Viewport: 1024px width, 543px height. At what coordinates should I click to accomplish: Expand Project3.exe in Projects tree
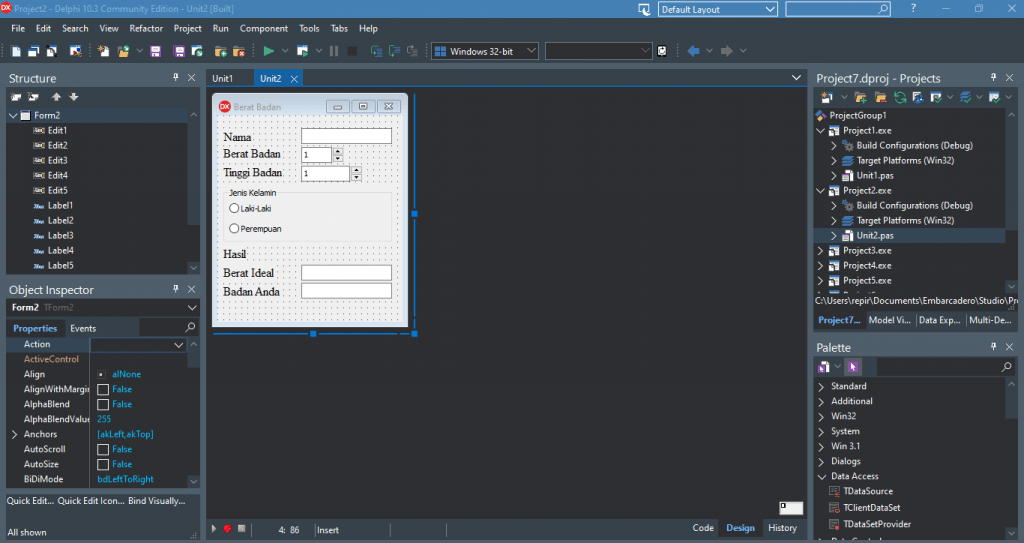click(820, 251)
